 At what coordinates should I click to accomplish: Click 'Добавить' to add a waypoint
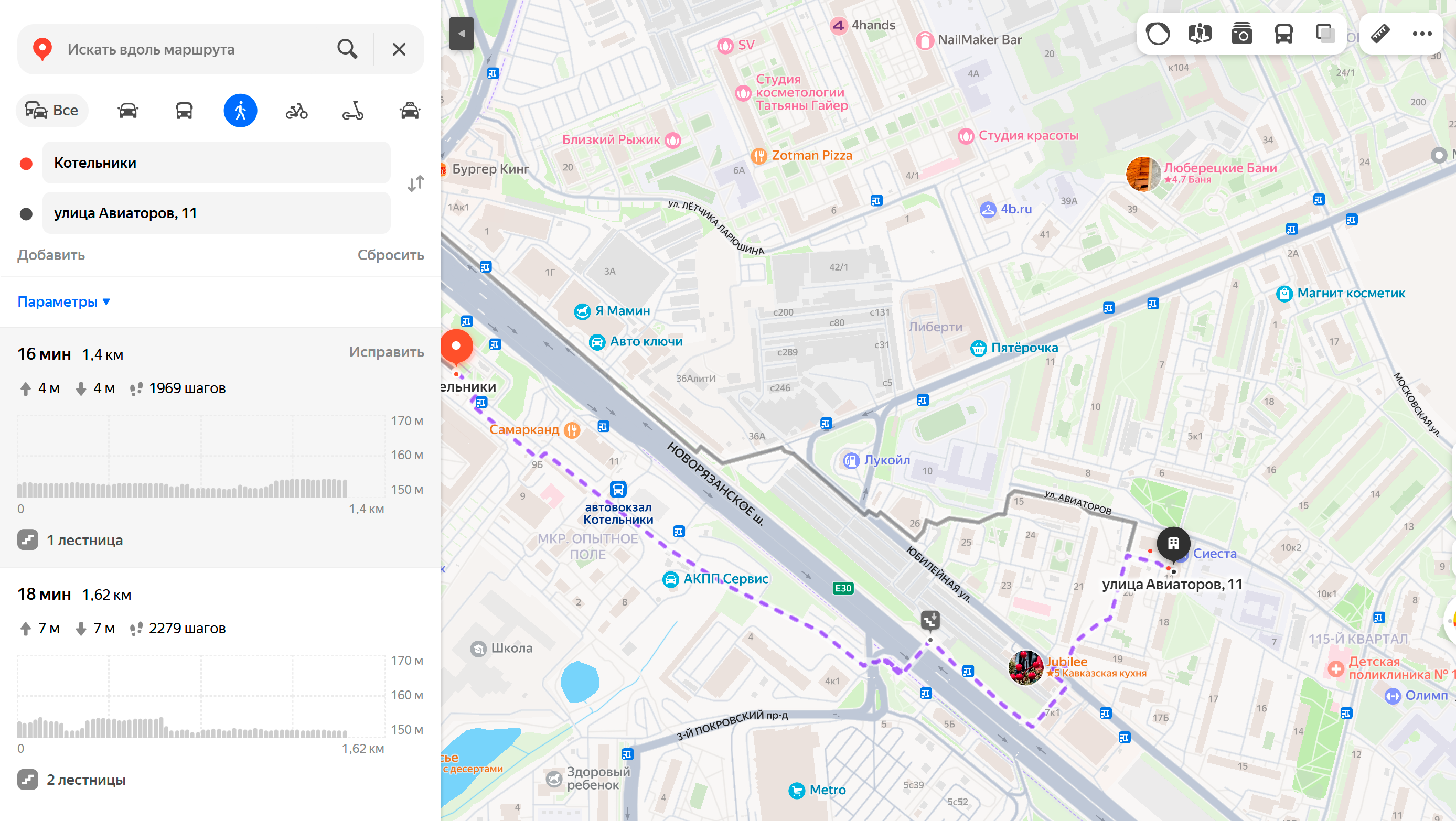click(51, 255)
